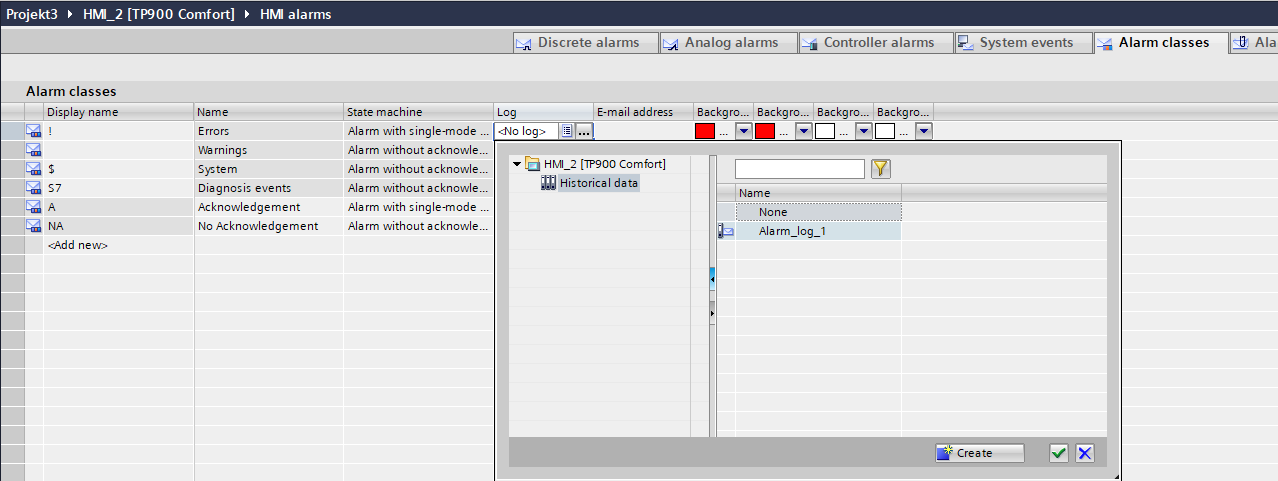Cancel the dialog with the blue X button

point(1085,453)
